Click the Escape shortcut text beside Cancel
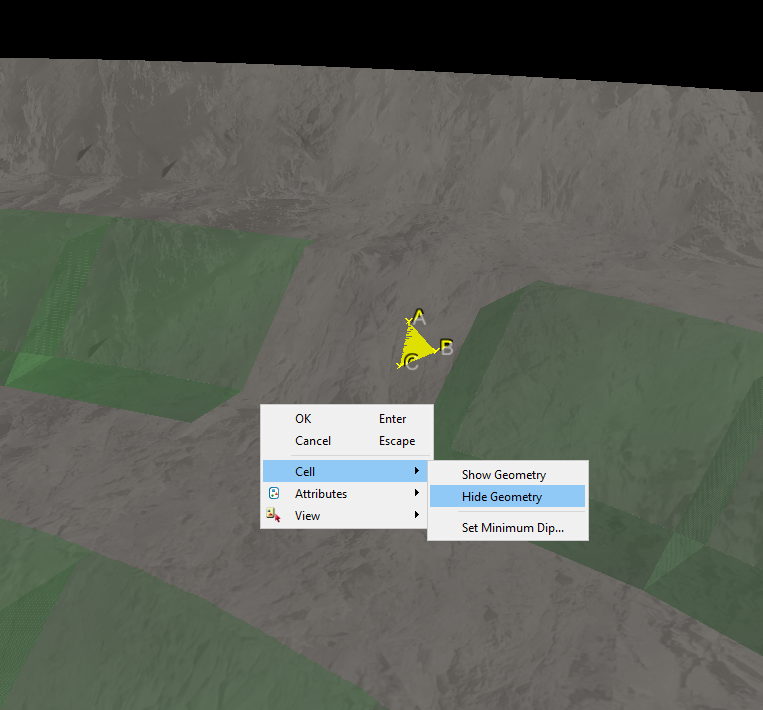 [397, 441]
